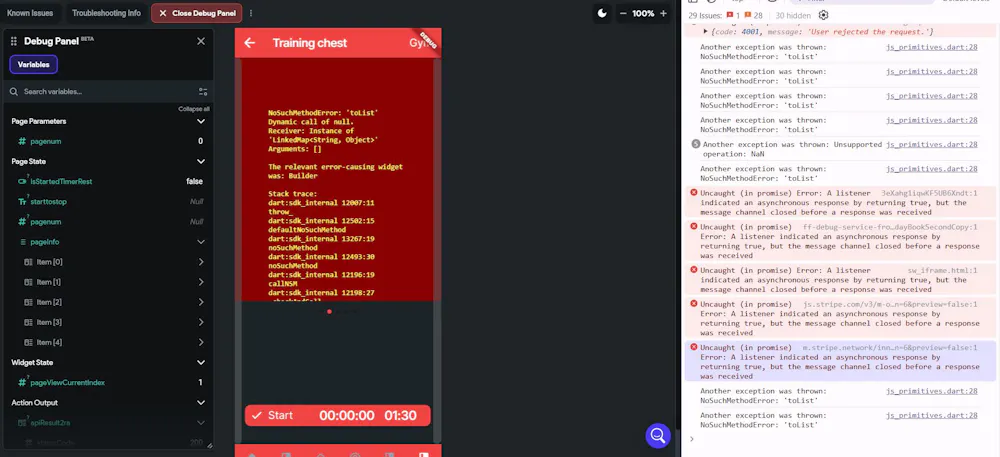Image resolution: width=1000 pixels, height=457 pixels.
Task: Expand Item [0] in pageInfo
Action: click(x=201, y=262)
